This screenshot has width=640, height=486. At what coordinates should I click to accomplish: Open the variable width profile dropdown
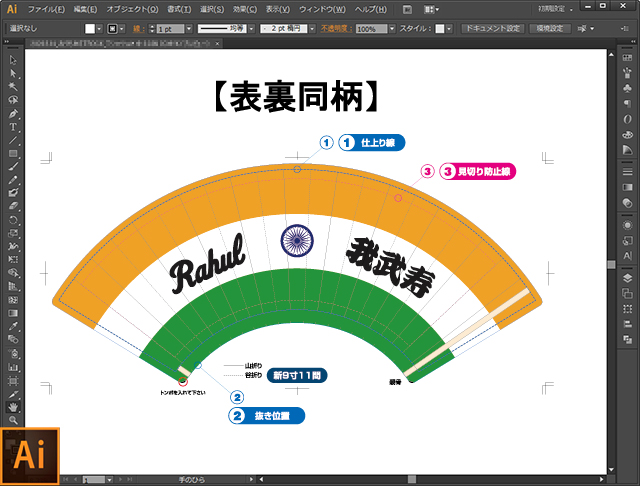point(252,29)
